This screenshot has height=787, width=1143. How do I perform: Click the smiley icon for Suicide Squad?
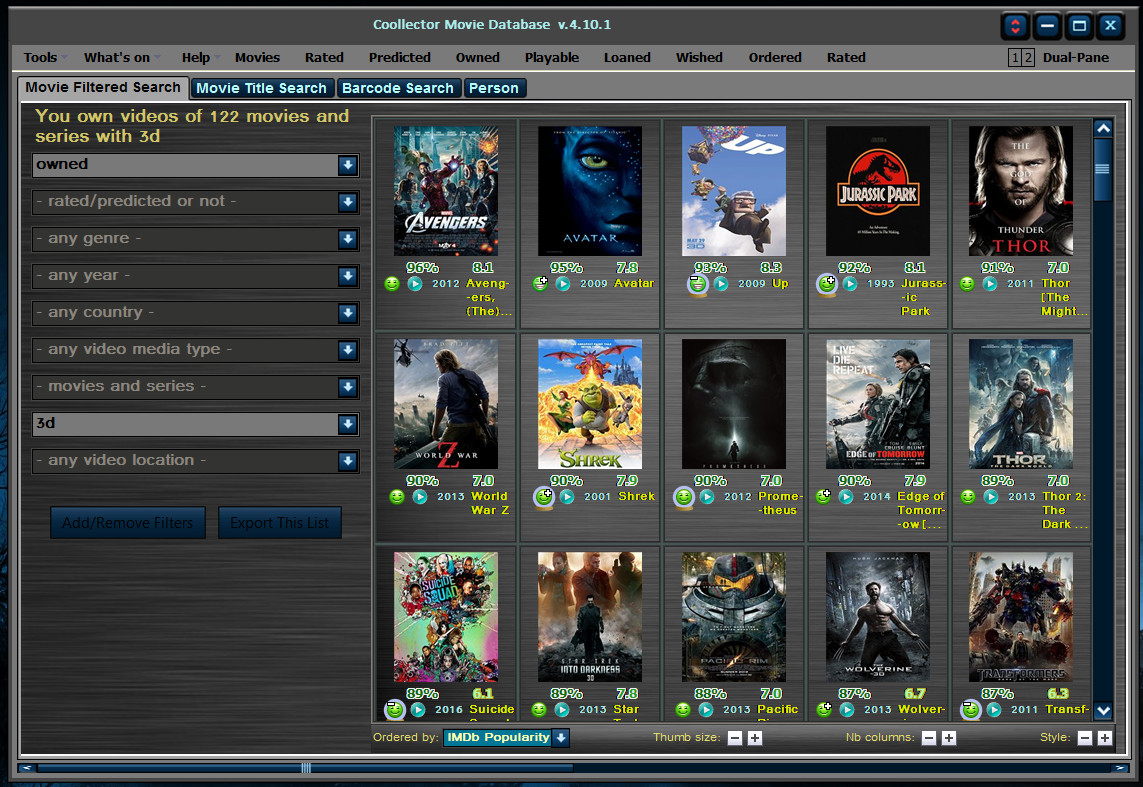(x=394, y=709)
